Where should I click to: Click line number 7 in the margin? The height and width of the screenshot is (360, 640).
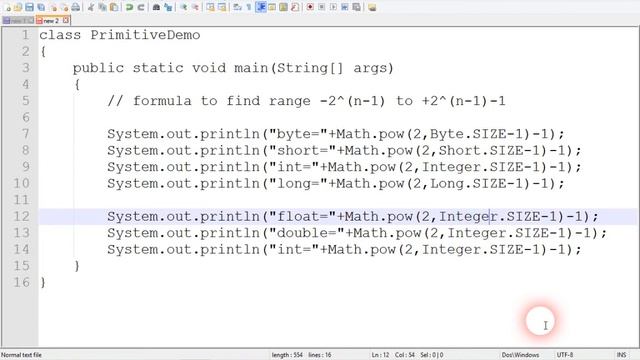pos(26,134)
